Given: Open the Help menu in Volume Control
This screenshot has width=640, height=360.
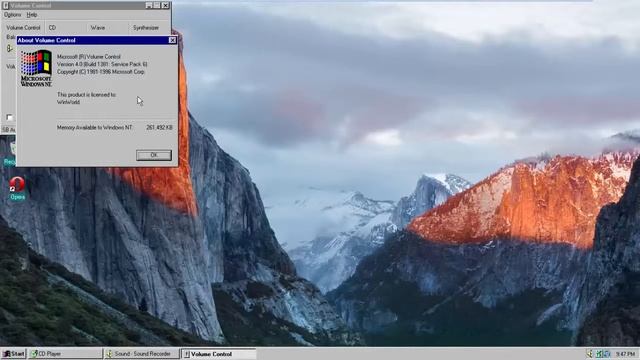Looking at the screenshot, I should tap(32, 15).
